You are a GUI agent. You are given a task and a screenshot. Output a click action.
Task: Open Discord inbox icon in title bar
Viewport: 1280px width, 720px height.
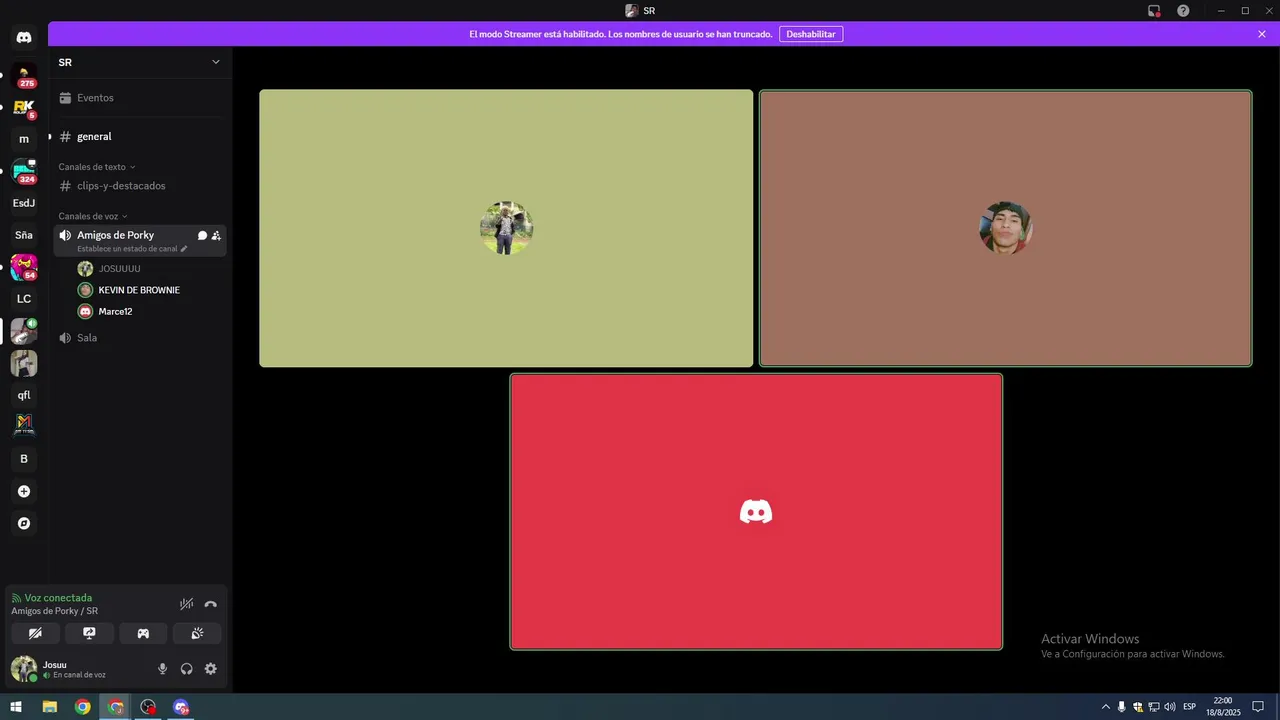point(1154,11)
